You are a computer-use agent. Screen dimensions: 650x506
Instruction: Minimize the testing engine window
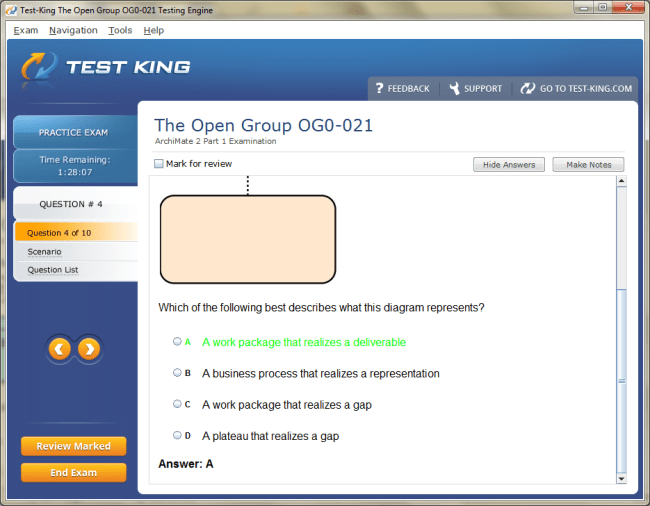585,7
